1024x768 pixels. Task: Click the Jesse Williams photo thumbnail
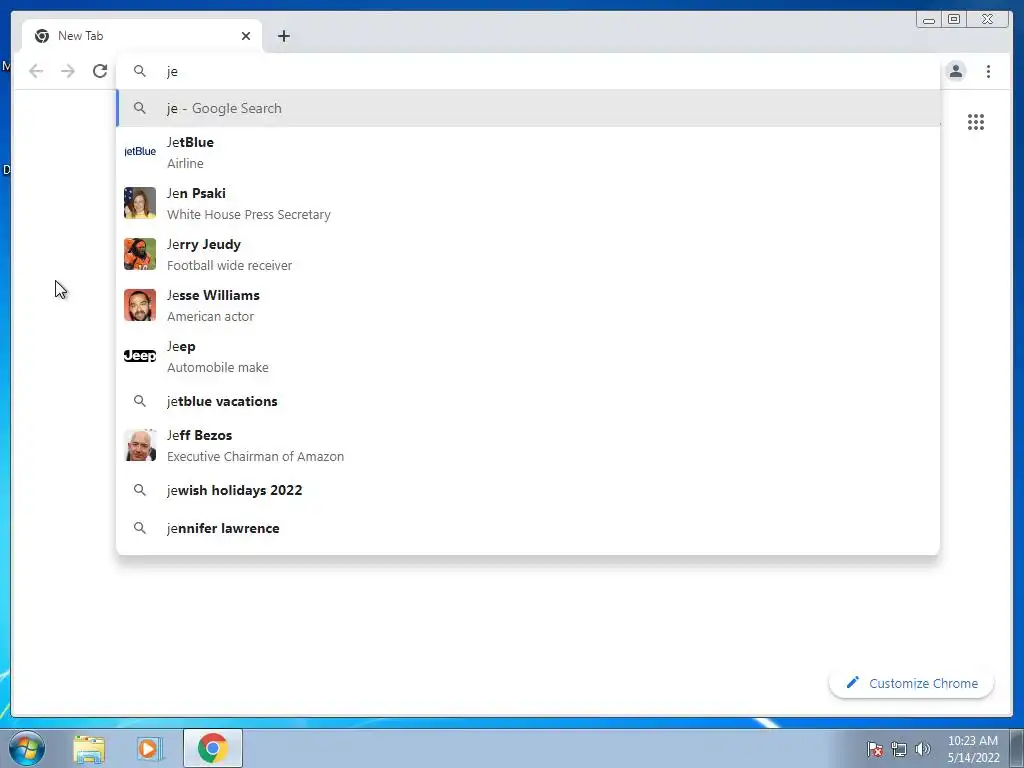[x=140, y=305]
